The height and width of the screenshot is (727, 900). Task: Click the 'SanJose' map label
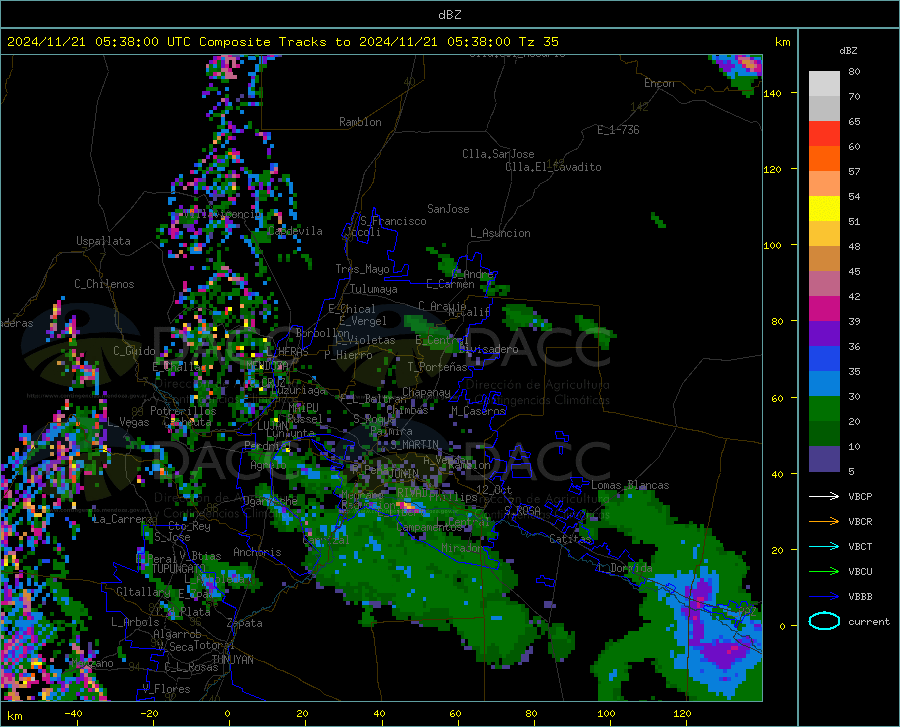click(x=448, y=209)
